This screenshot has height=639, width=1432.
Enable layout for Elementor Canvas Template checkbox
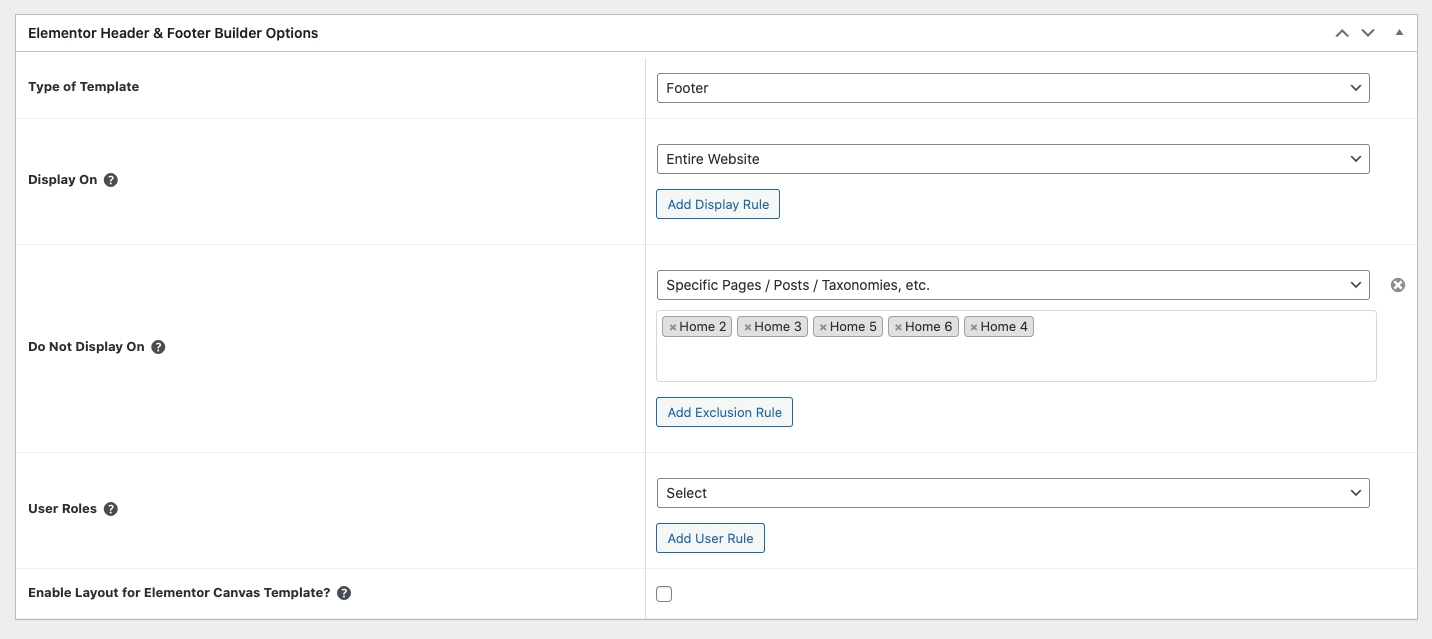664,594
